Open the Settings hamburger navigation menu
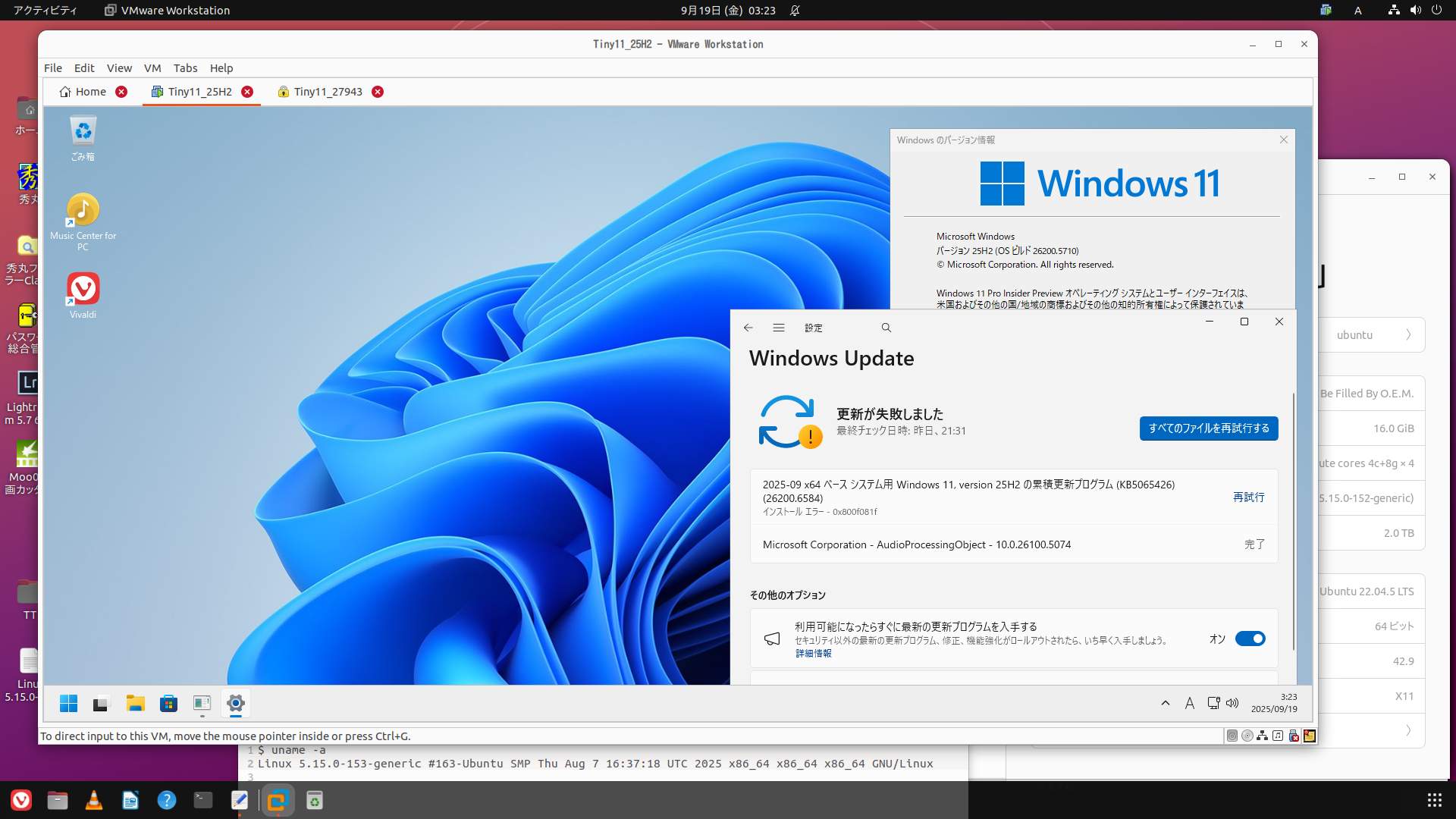The width and height of the screenshot is (1456, 819). pyautogui.click(x=778, y=328)
